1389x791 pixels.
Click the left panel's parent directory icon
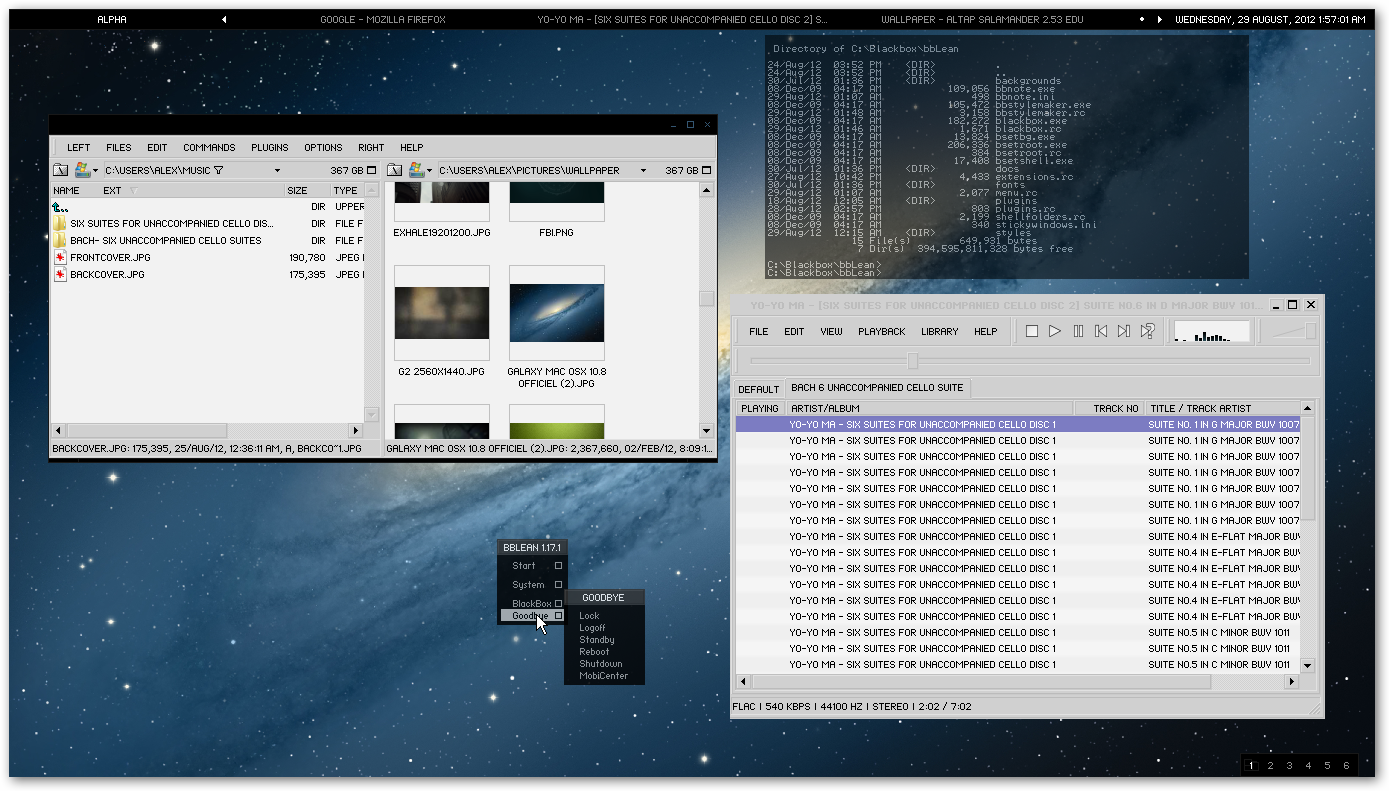coord(60,170)
